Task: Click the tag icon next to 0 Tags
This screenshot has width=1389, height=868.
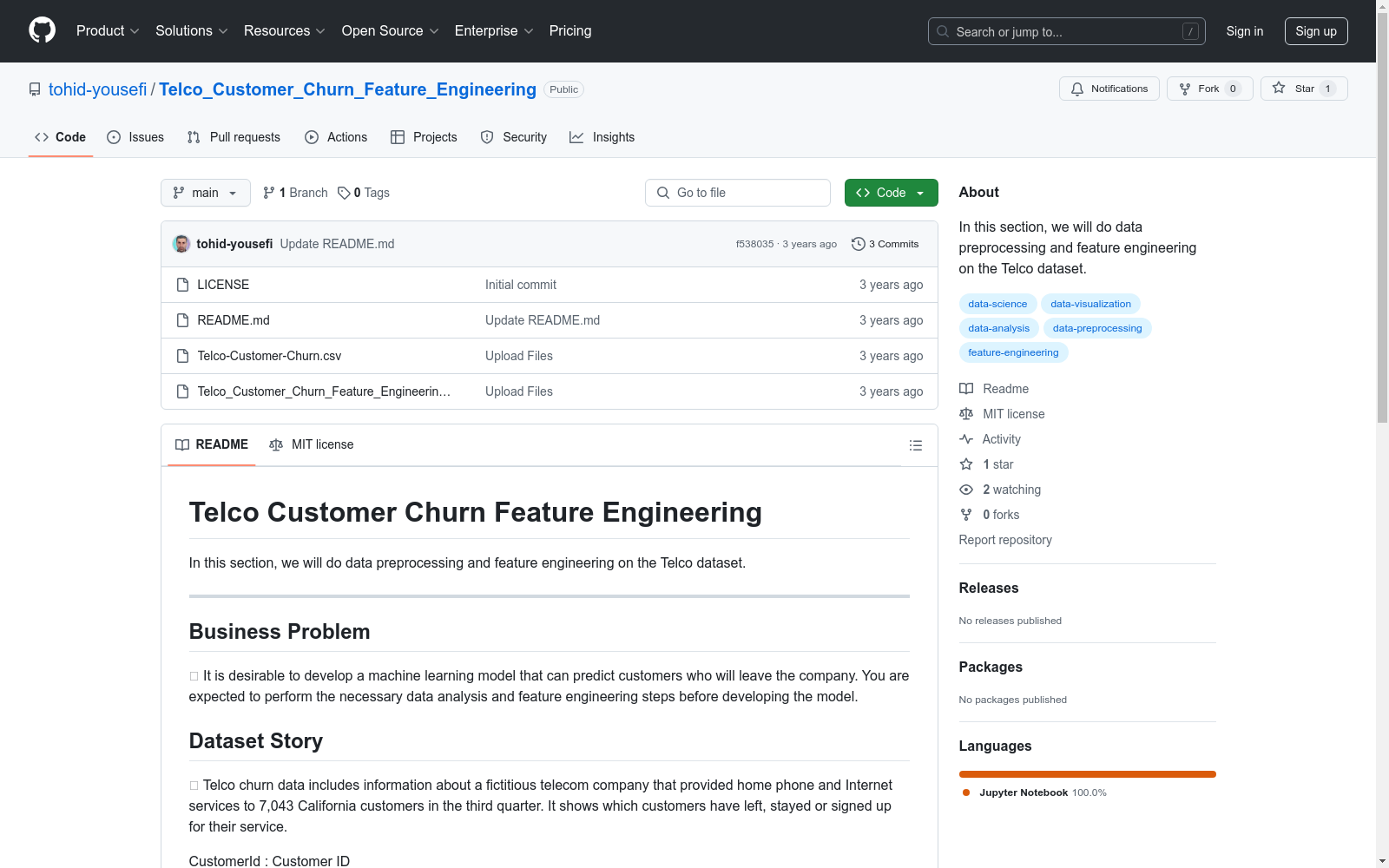Action: pyautogui.click(x=344, y=193)
